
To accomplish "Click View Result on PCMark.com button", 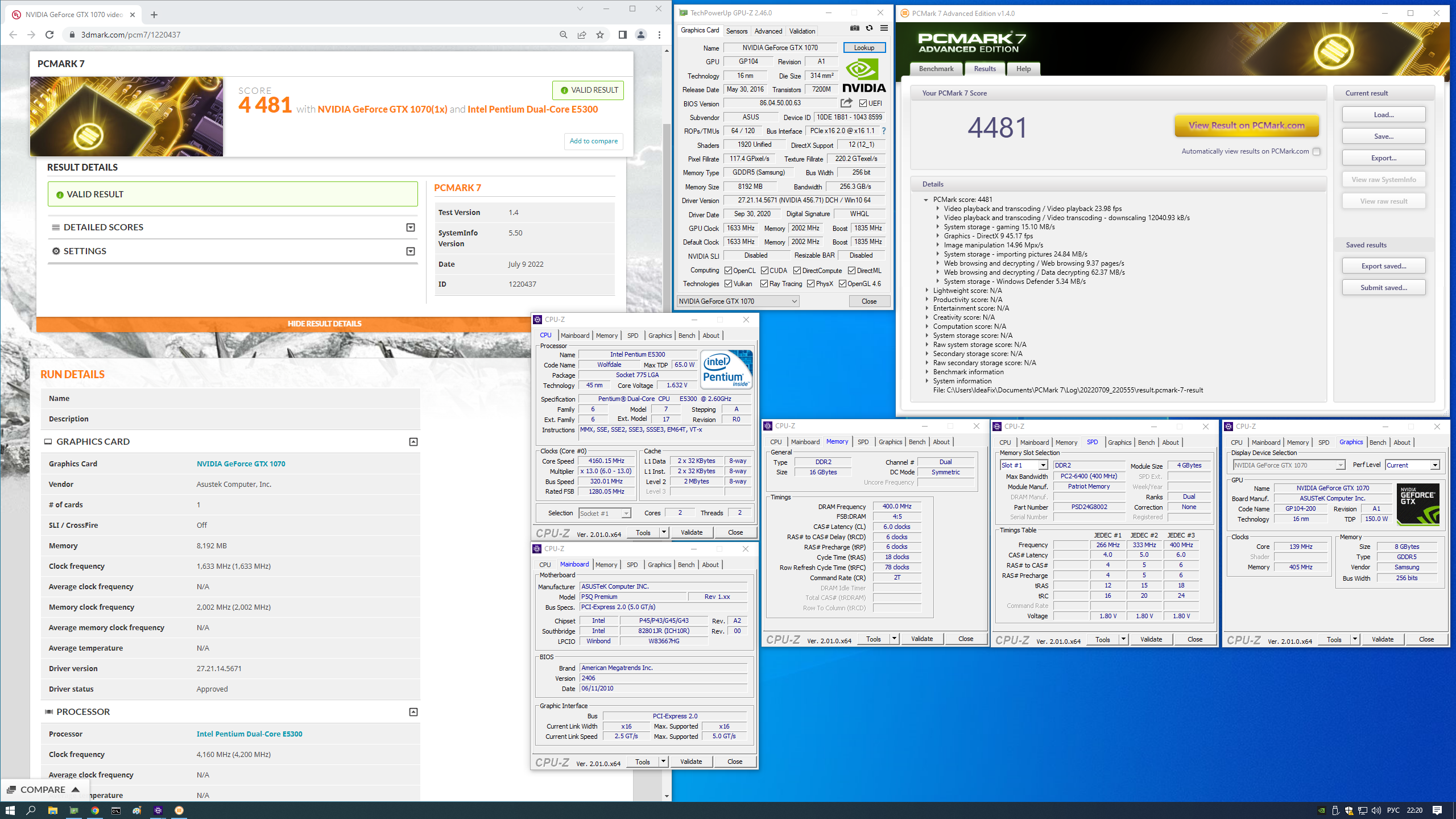I will pos(1246,126).
